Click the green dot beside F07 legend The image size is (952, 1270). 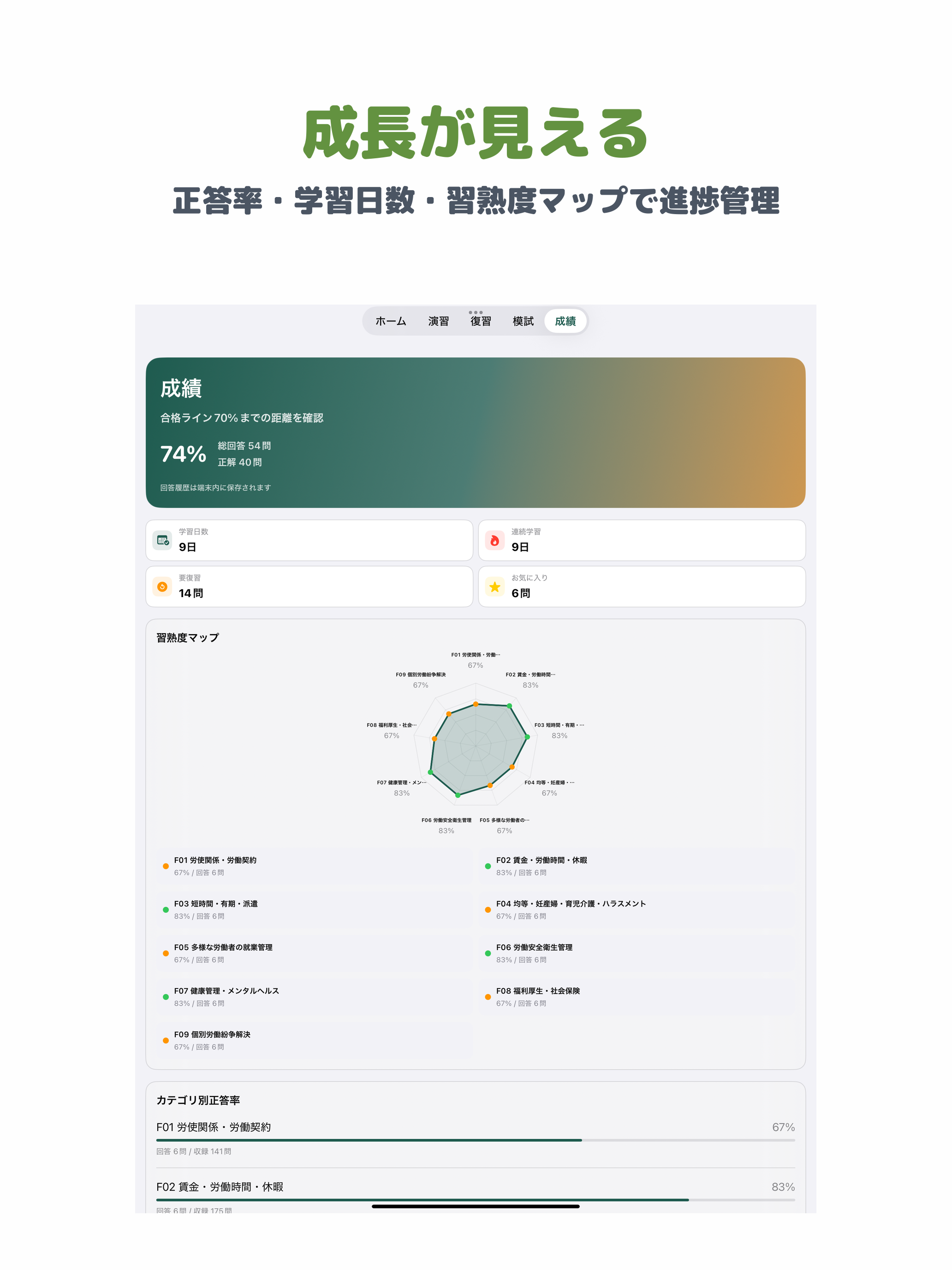click(166, 997)
